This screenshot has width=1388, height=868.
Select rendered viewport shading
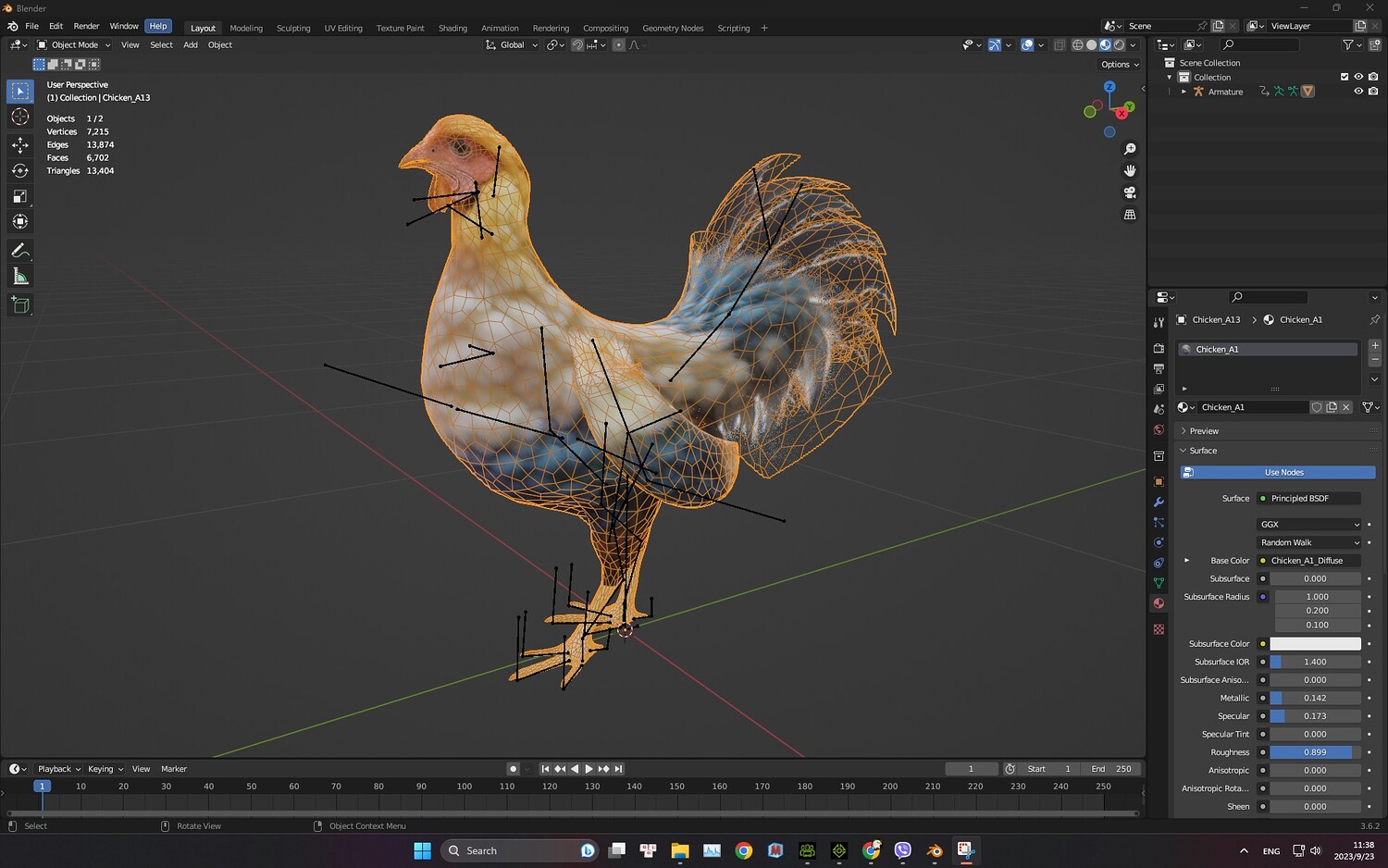tap(1119, 44)
